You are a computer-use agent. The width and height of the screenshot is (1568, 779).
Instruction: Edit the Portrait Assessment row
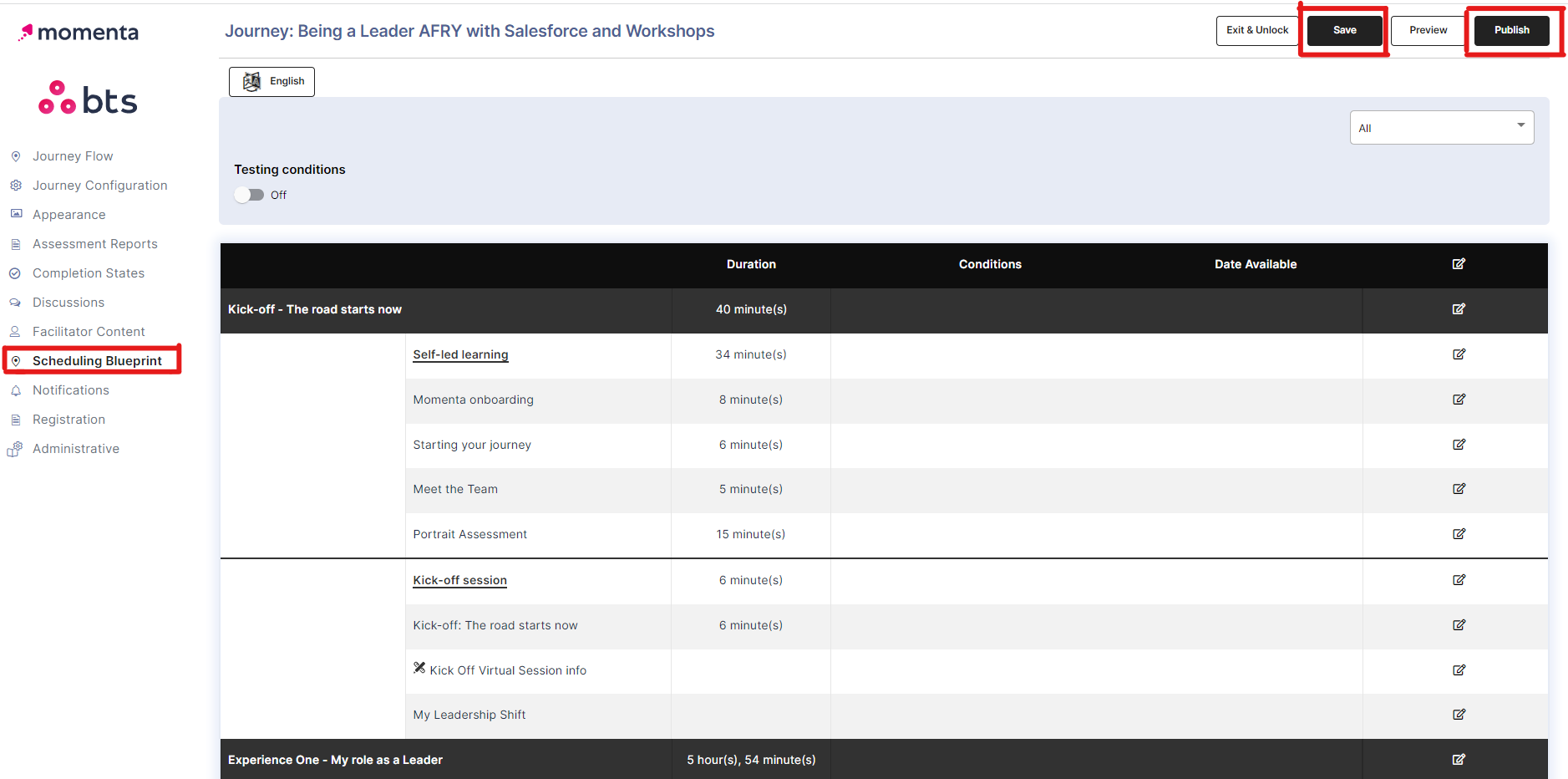coord(1459,534)
